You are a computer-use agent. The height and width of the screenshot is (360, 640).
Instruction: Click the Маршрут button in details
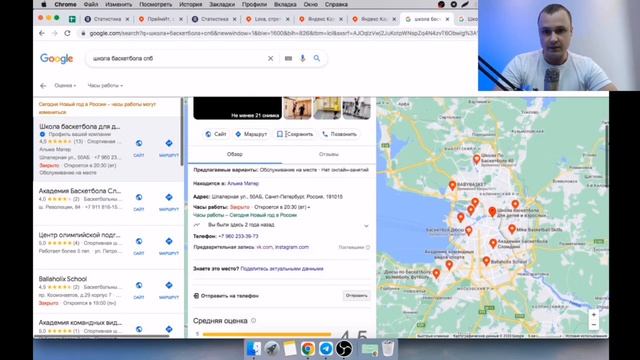(x=251, y=134)
